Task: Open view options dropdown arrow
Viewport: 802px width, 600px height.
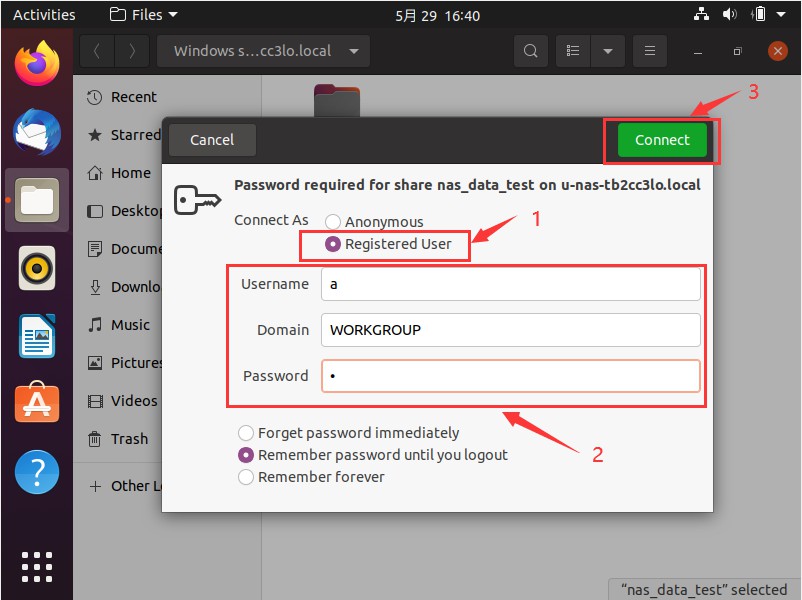Action: click(607, 51)
